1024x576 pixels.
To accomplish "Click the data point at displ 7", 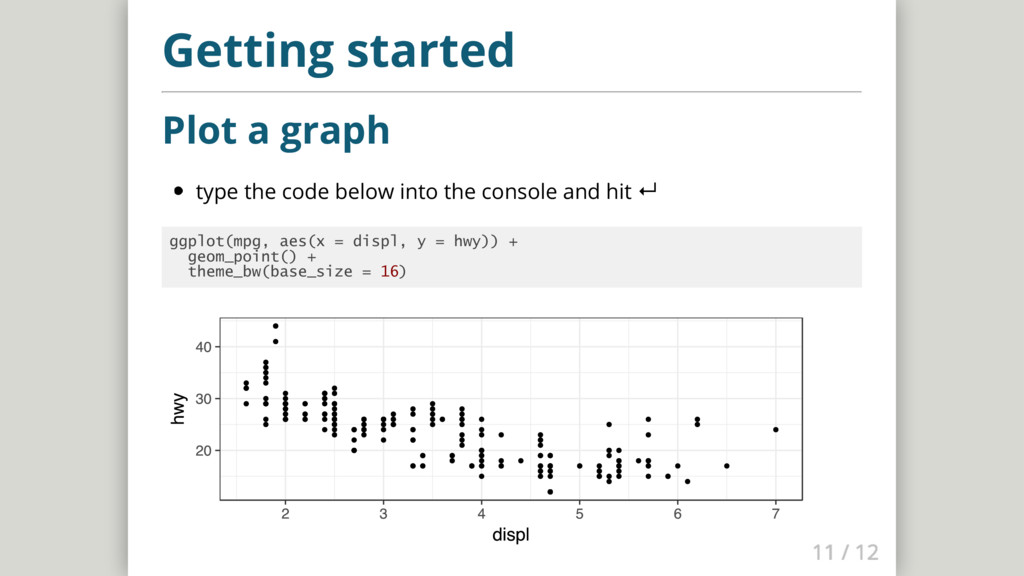I will 775,430.
